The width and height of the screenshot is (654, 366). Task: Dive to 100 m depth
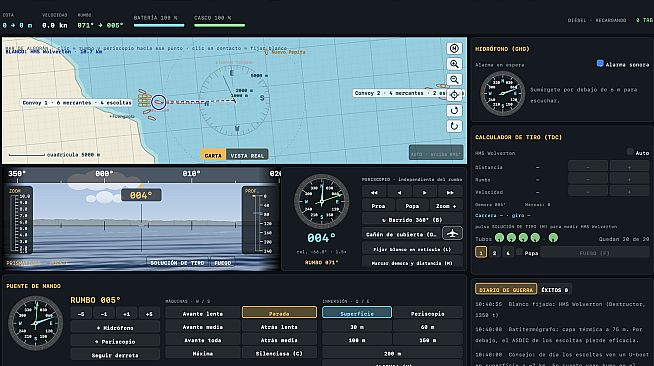coord(357,340)
